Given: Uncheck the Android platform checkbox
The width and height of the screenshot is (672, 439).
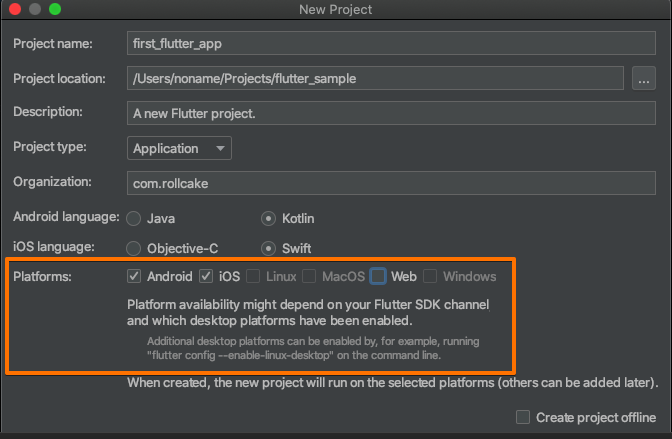Looking at the screenshot, I should point(134,276).
